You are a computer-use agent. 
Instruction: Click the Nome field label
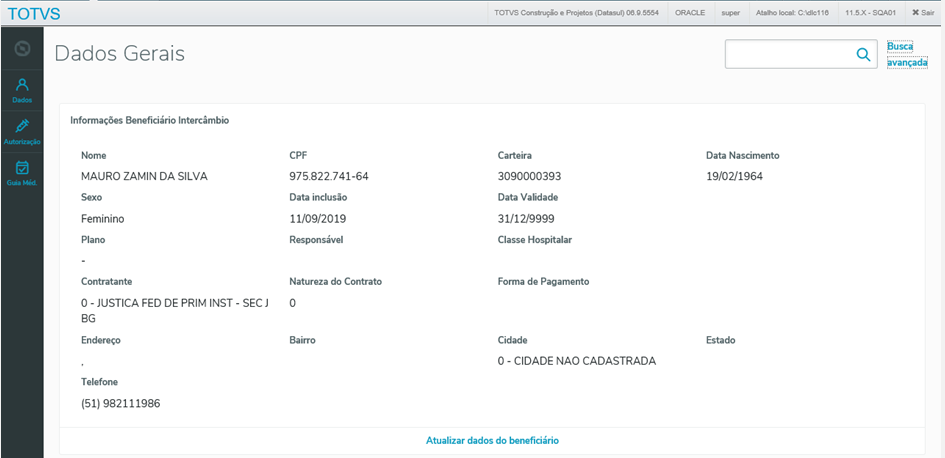(93, 155)
